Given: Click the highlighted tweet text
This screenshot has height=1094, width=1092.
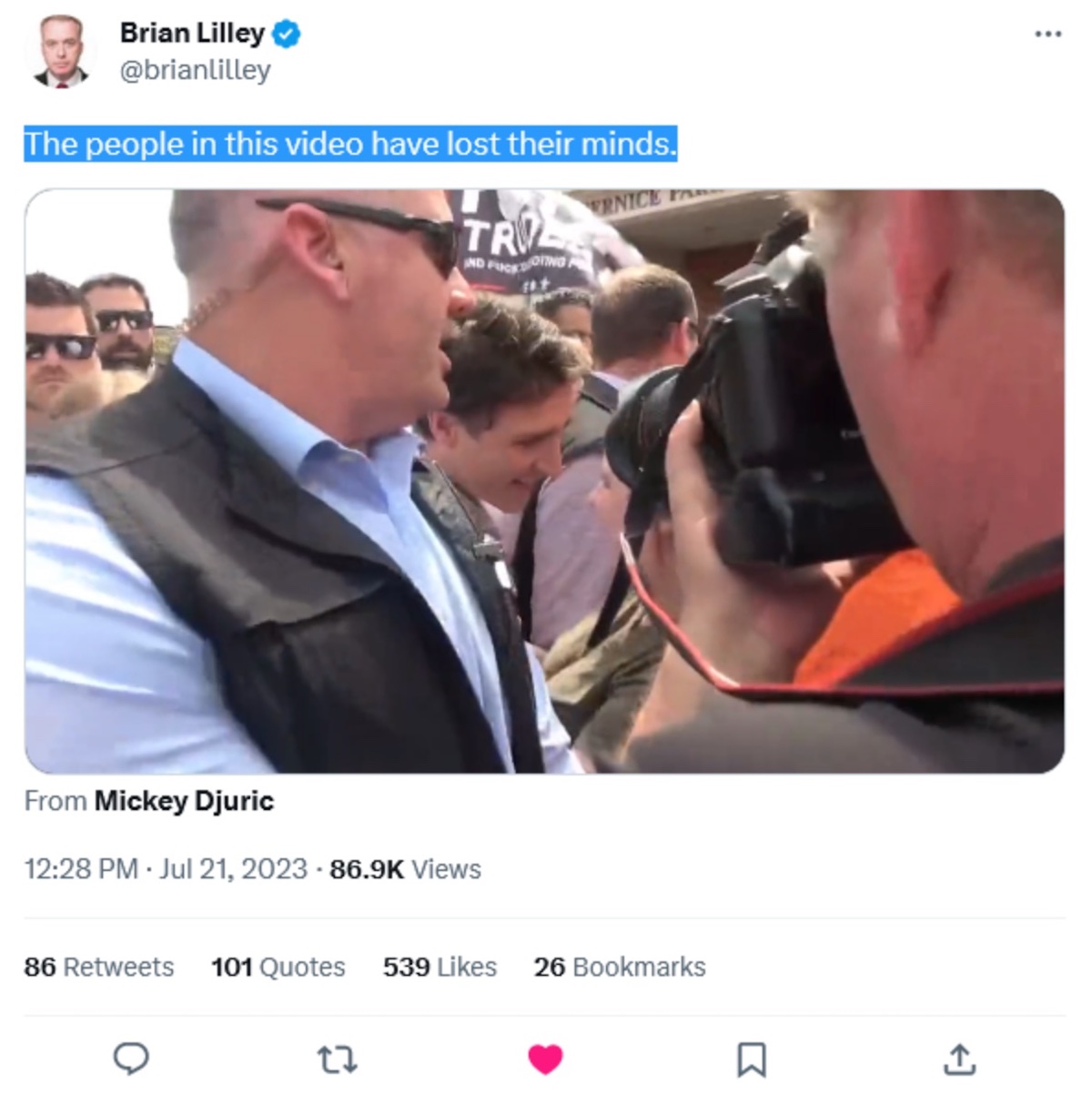Looking at the screenshot, I should click(x=350, y=144).
